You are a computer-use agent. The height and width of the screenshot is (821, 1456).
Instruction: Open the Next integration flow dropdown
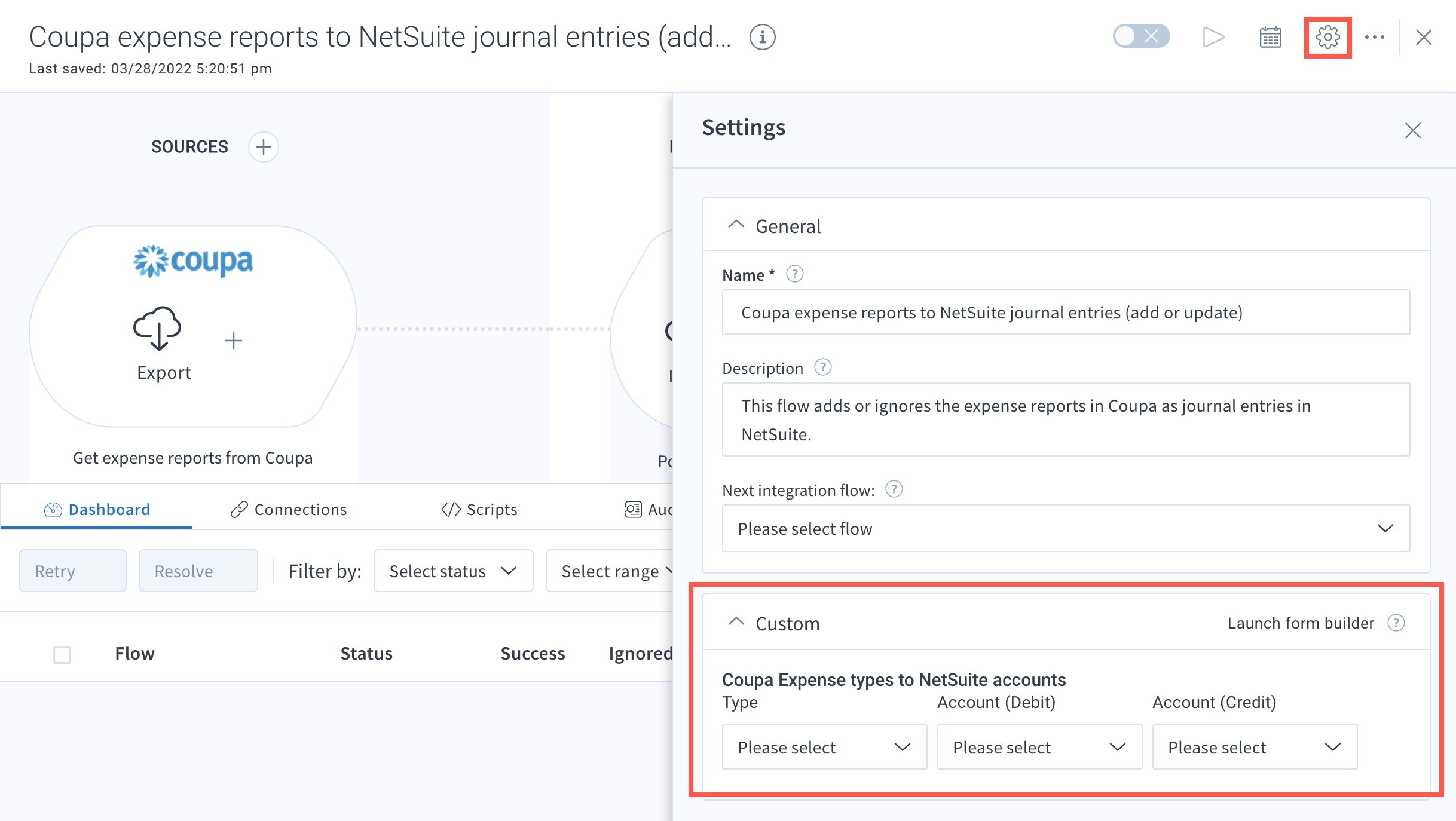point(1065,529)
